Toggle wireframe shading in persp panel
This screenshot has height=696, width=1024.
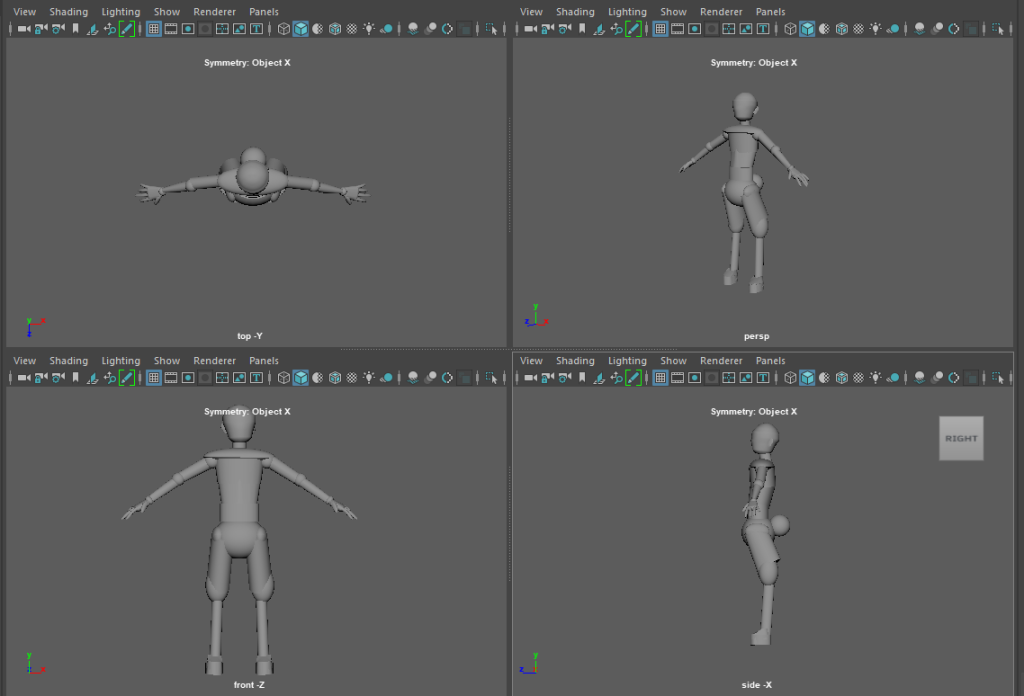click(x=790, y=29)
